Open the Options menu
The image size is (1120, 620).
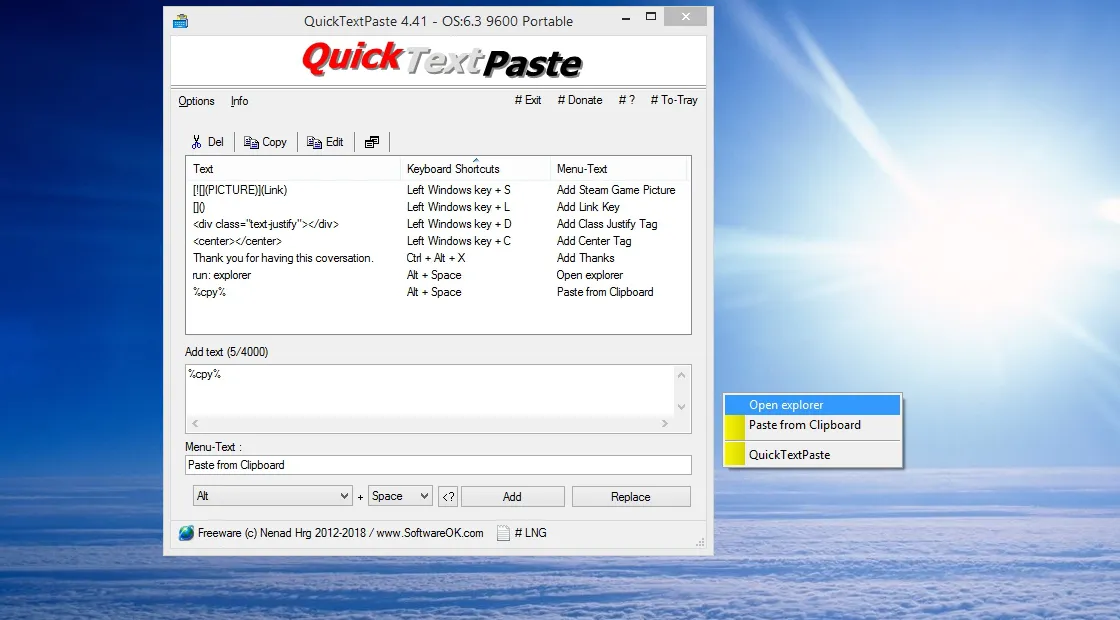(196, 101)
